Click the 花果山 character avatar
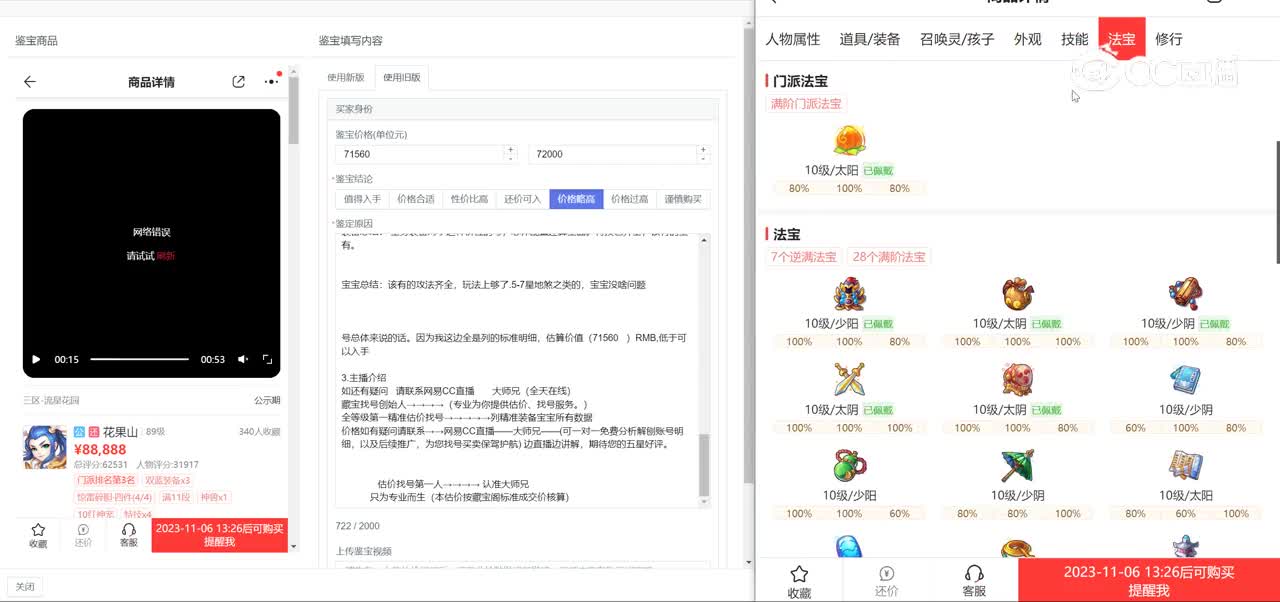This screenshot has height=602, width=1280. point(45,447)
